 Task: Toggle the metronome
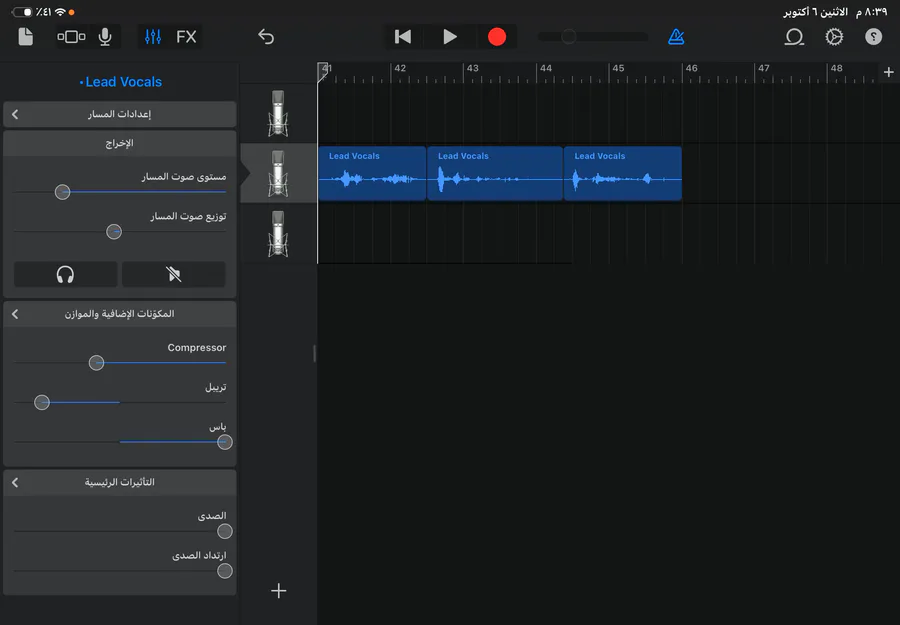(x=677, y=37)
